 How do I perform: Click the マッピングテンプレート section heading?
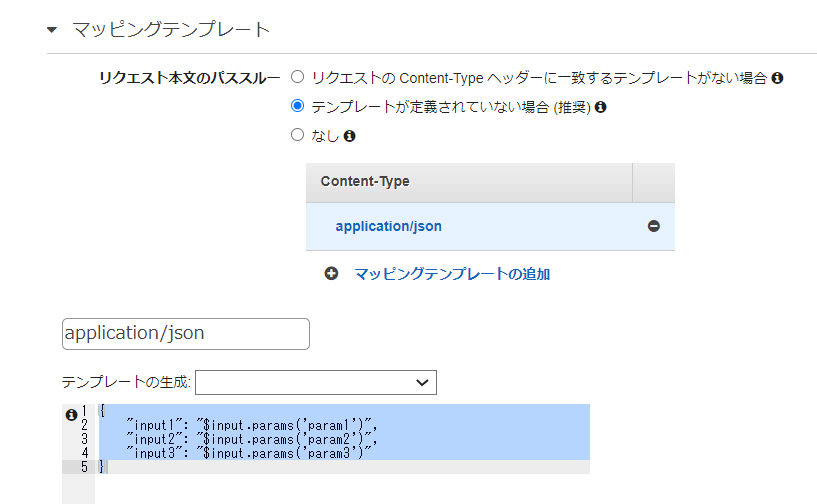point(171,30)
